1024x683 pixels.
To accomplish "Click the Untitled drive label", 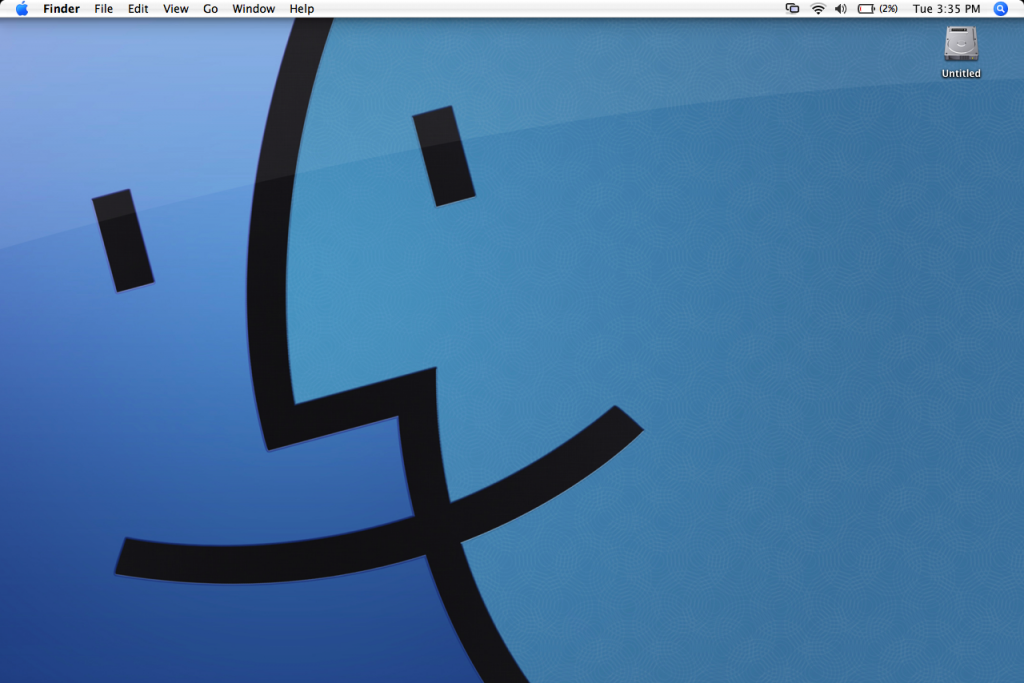I will pos(961,73).
